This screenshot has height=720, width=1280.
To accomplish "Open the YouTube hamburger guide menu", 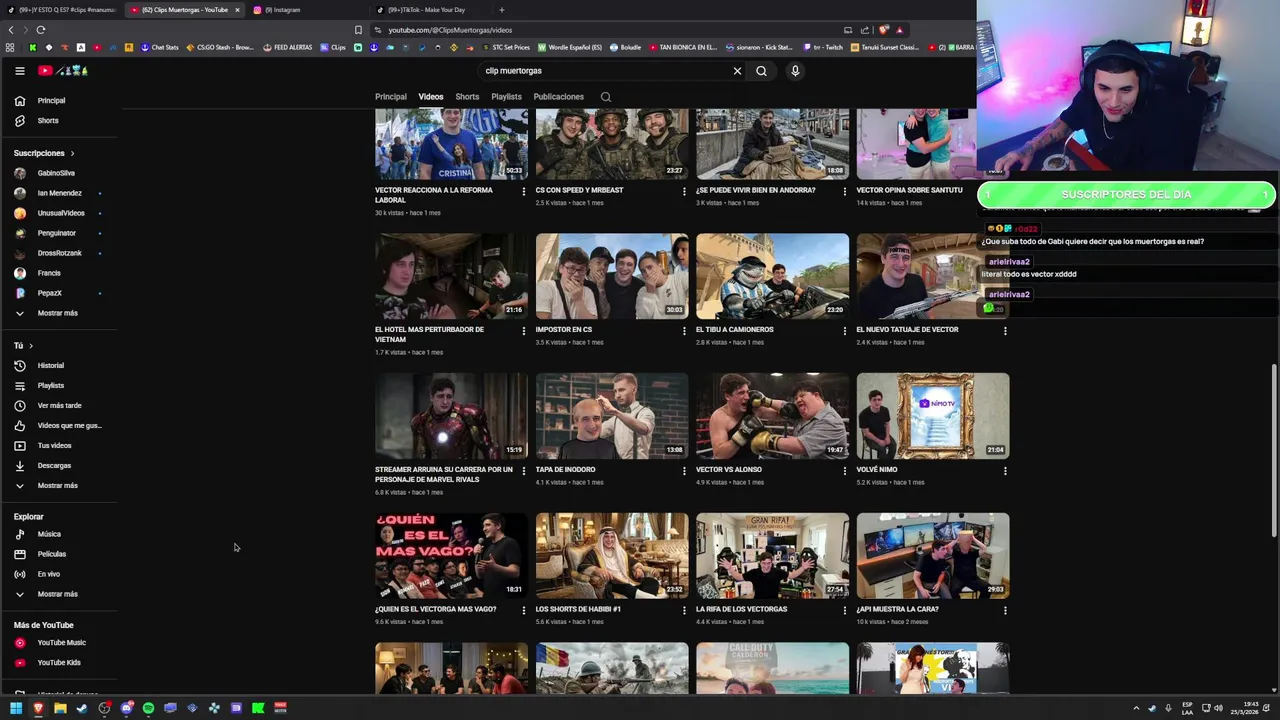I will pyautogui.click(x=19, y=71).
